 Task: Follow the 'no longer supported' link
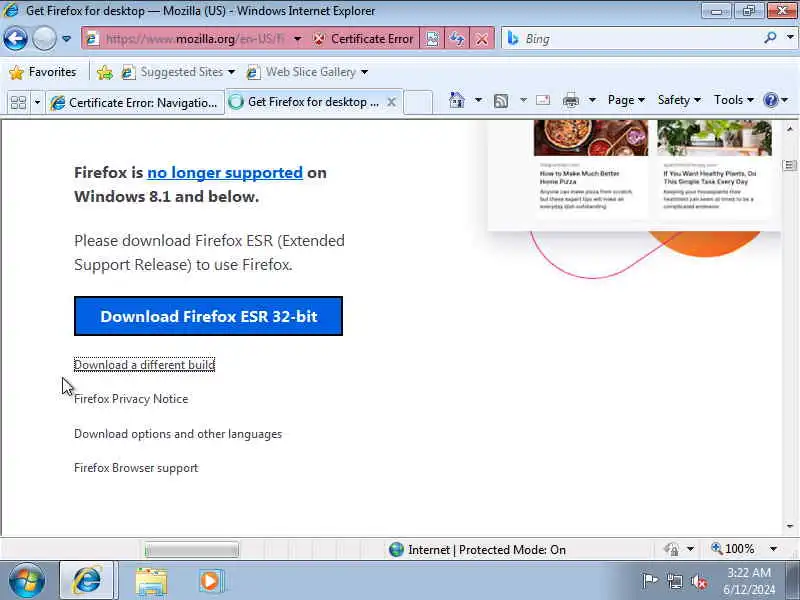(225, 172)
